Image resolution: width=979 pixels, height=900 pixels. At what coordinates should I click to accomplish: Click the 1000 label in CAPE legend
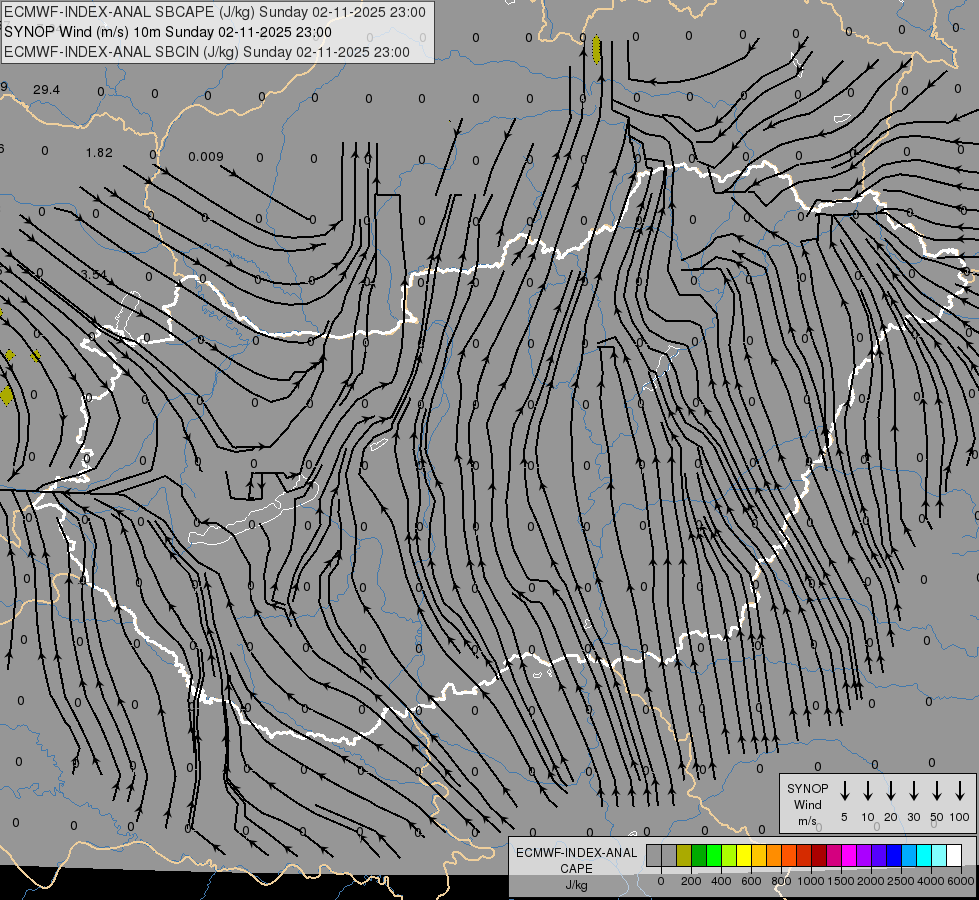pos(810,881)
